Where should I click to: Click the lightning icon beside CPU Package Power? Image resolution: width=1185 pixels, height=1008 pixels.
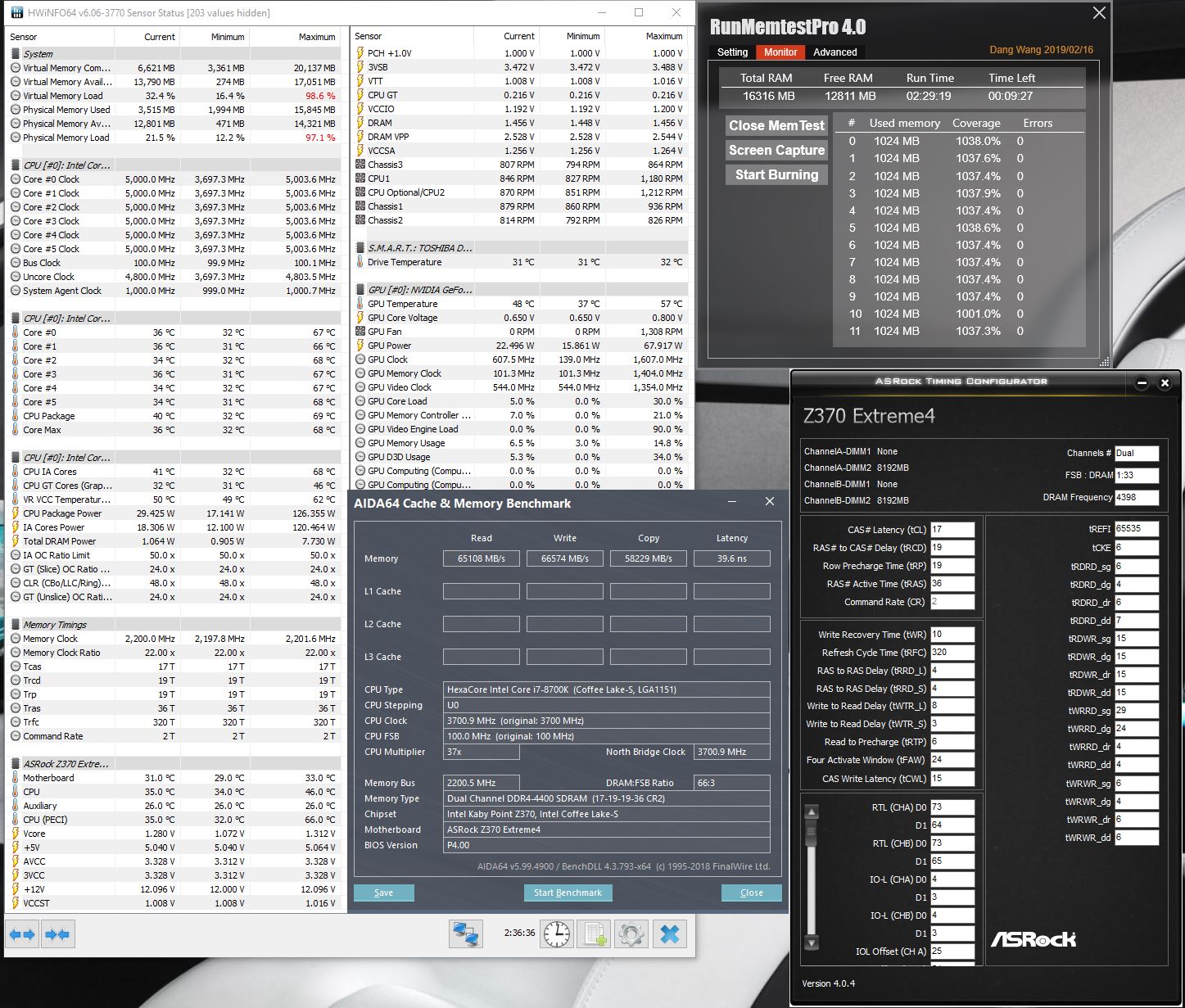tap(16, 513)
